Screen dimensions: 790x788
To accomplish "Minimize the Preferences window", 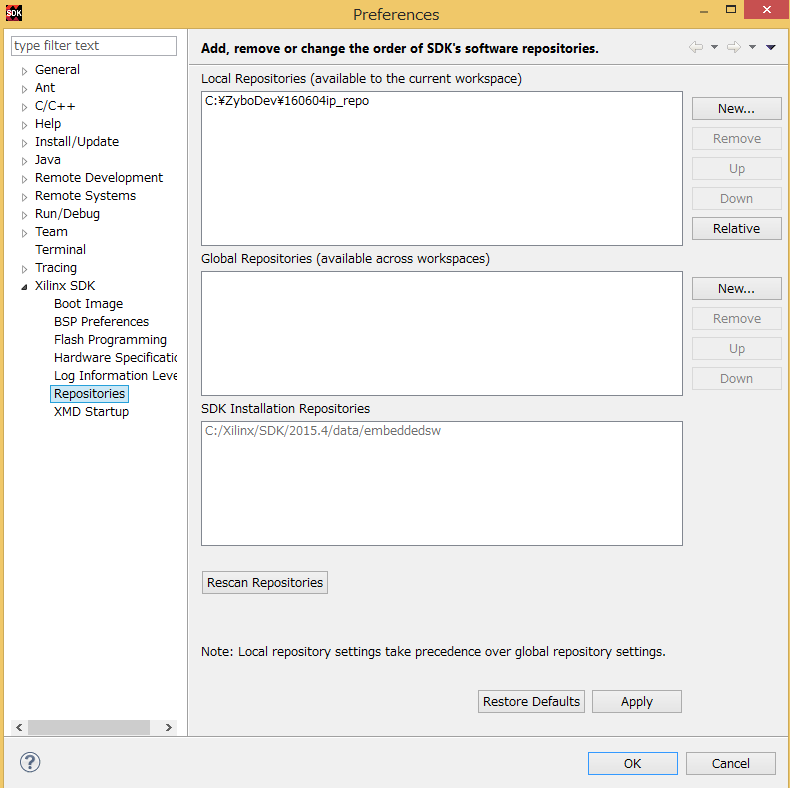I will pos(704,10).
